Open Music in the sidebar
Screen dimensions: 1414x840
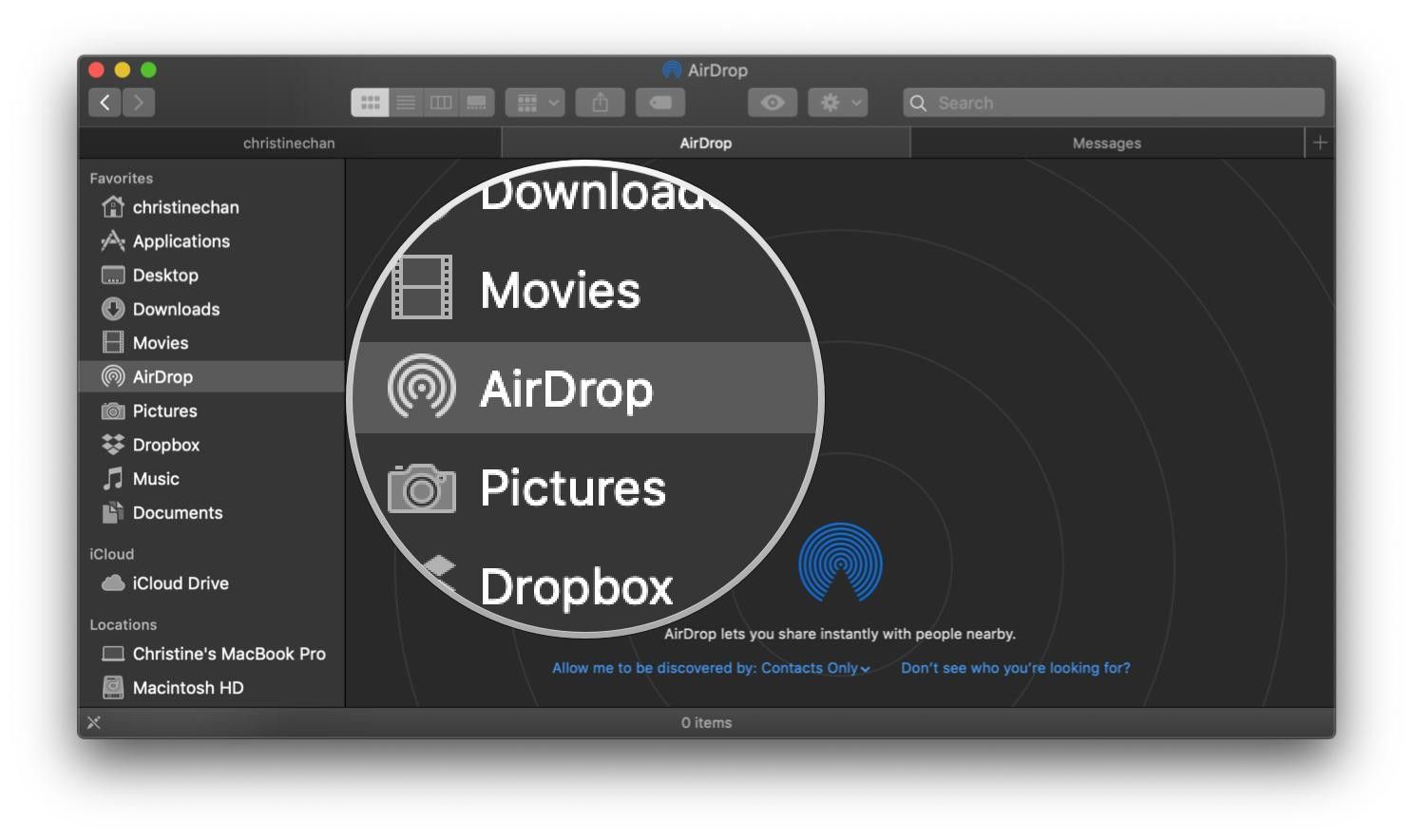coord(211,479)
